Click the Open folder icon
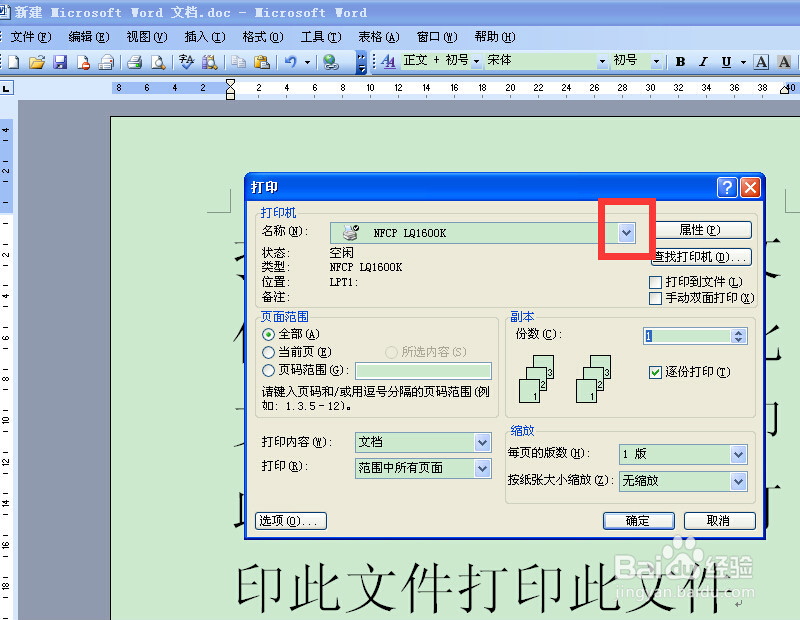The image size is (800, 620). pyautogui.click(x=37, y=62)
